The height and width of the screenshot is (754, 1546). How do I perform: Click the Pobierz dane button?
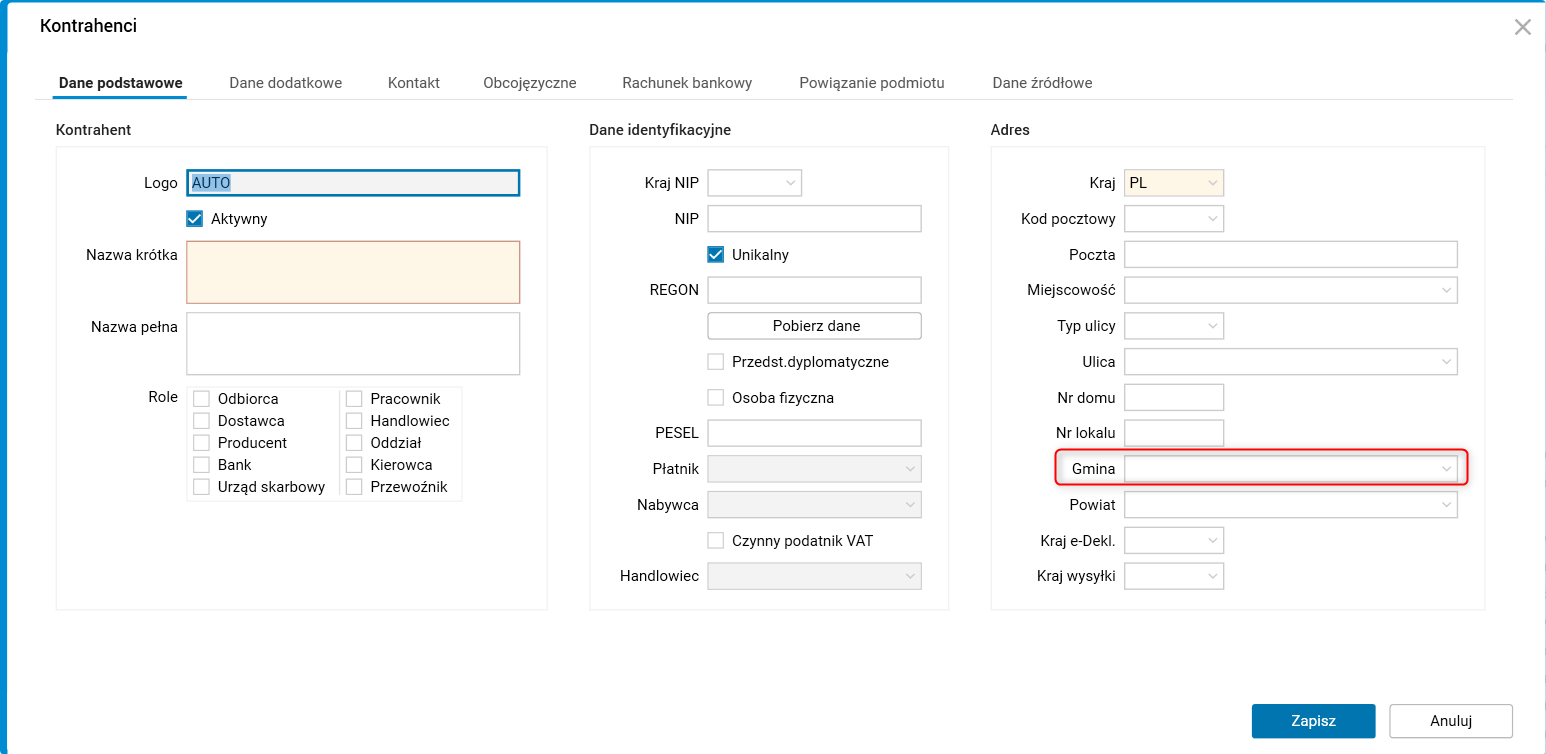click(815, 326)
